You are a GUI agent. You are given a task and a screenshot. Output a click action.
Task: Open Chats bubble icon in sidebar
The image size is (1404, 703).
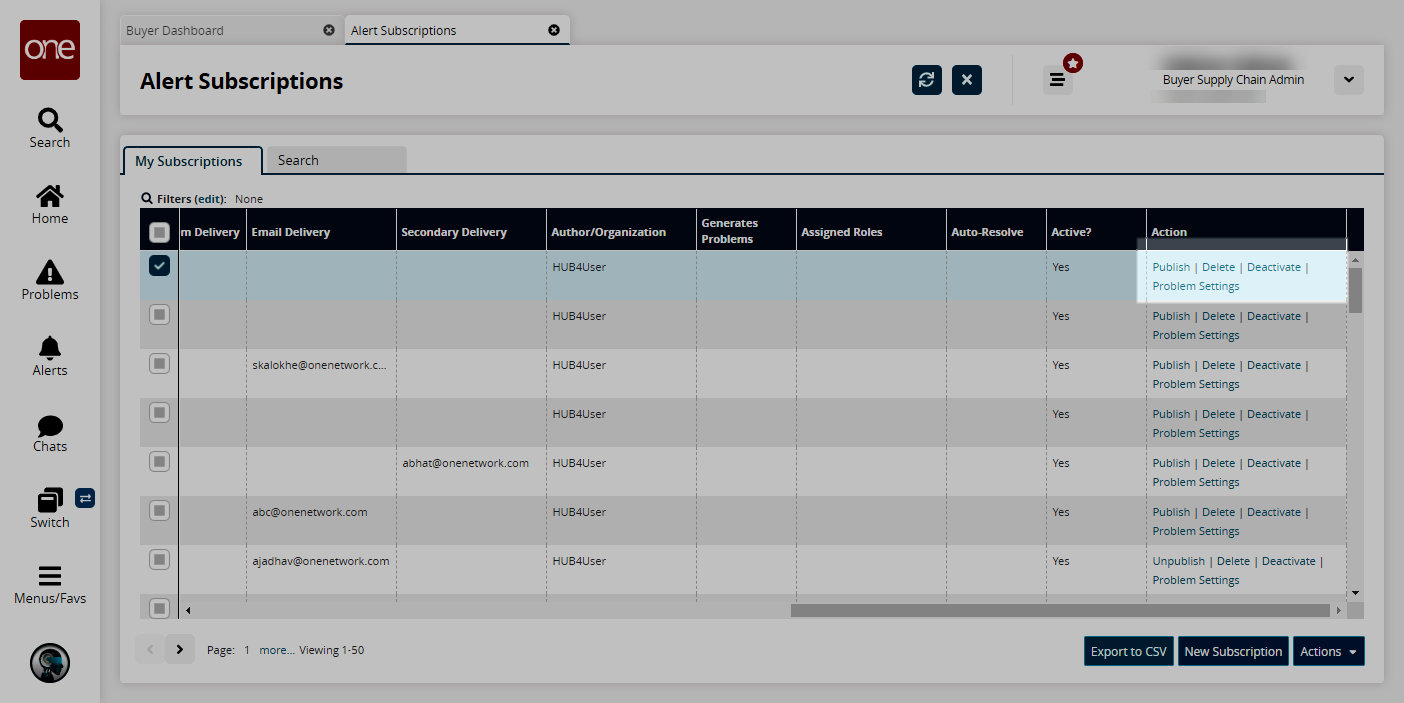(50, 425)
